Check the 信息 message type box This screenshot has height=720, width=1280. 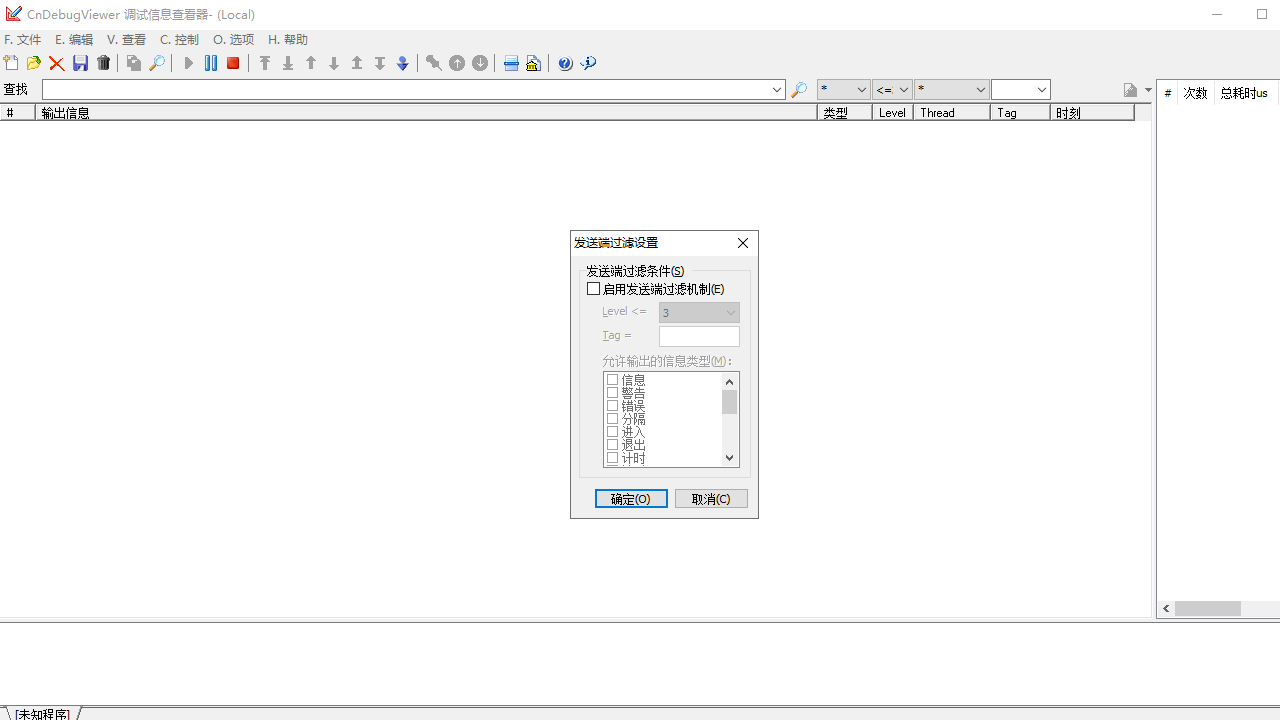pos(613,380)
